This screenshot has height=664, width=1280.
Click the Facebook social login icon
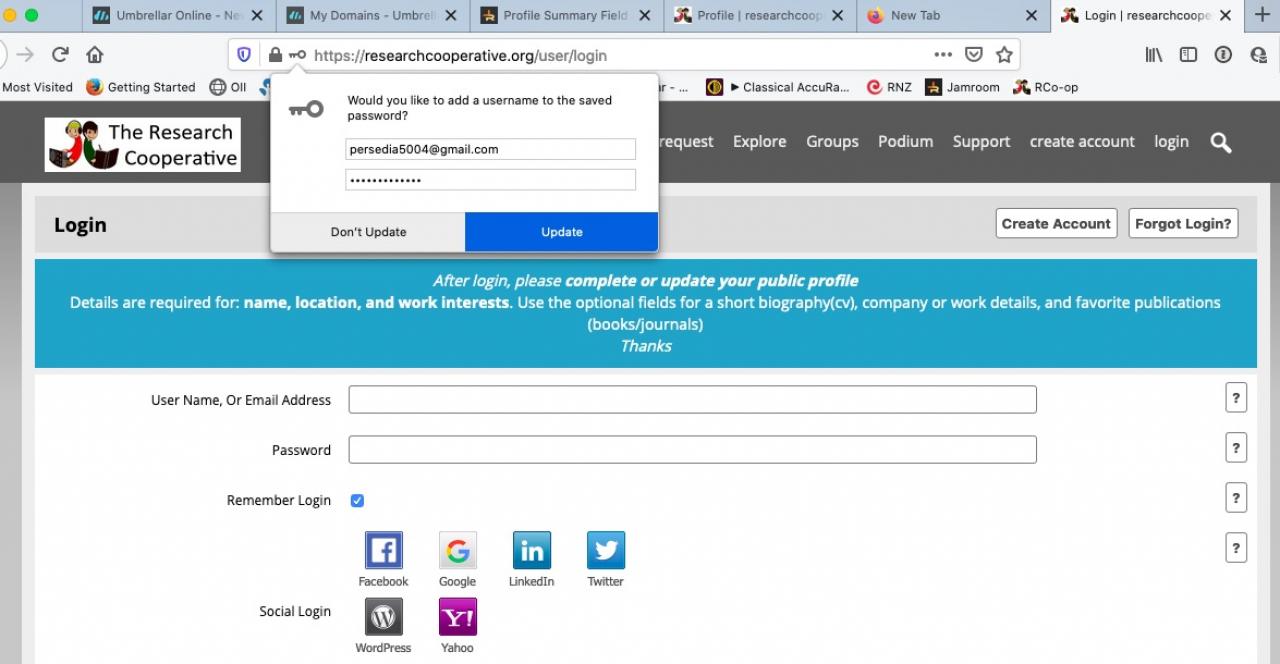click(x=383, y=551)
